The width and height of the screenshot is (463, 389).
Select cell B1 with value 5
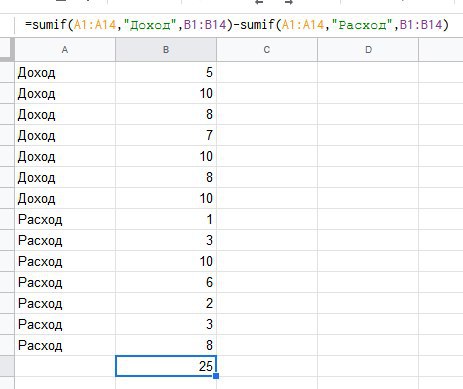pos(166,72)
